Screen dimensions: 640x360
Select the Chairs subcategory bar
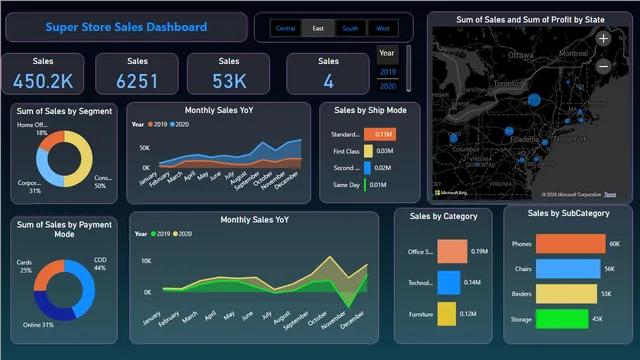tap(568, 269)
